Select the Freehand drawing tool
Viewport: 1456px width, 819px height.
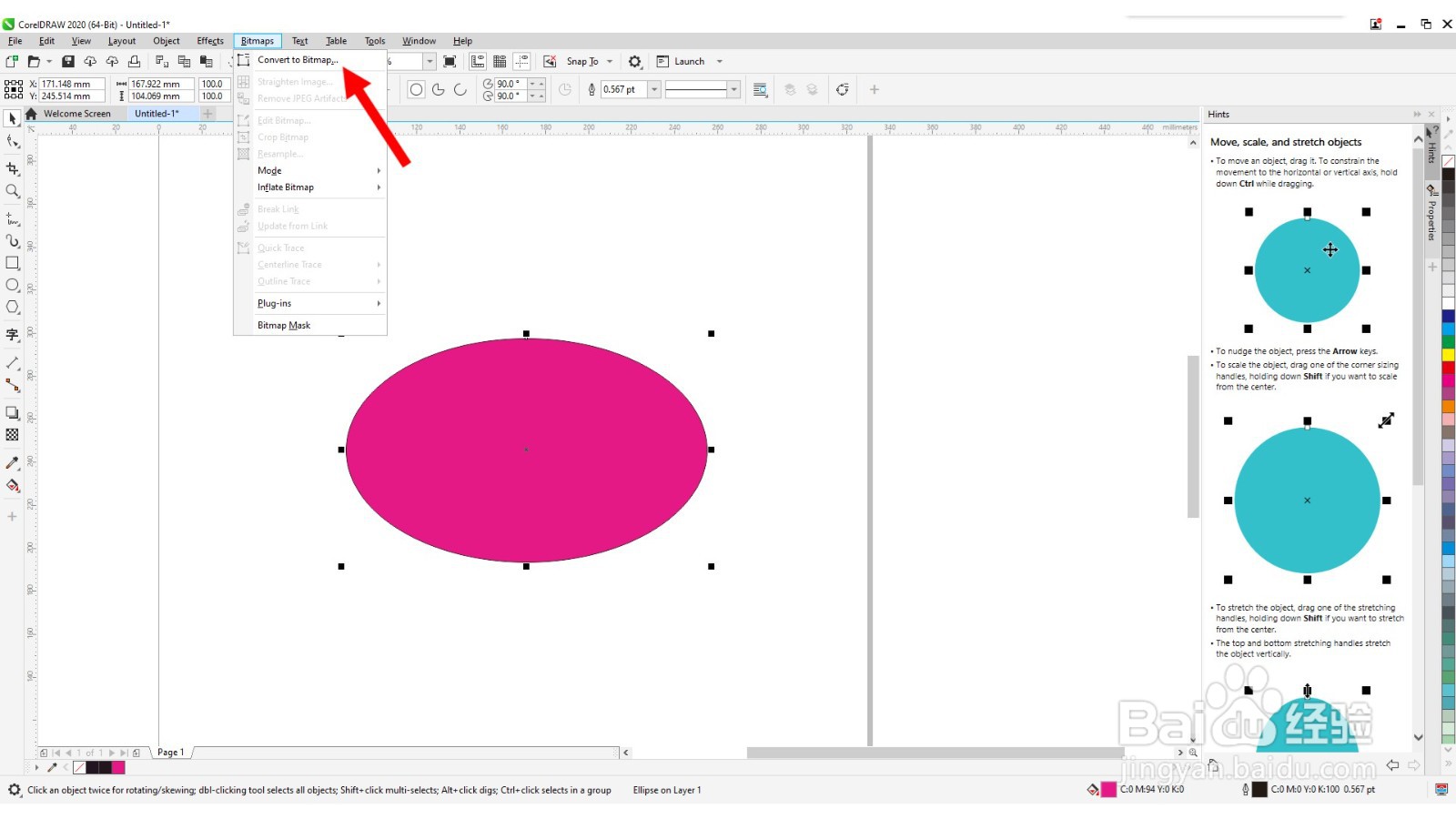point(13,219)
